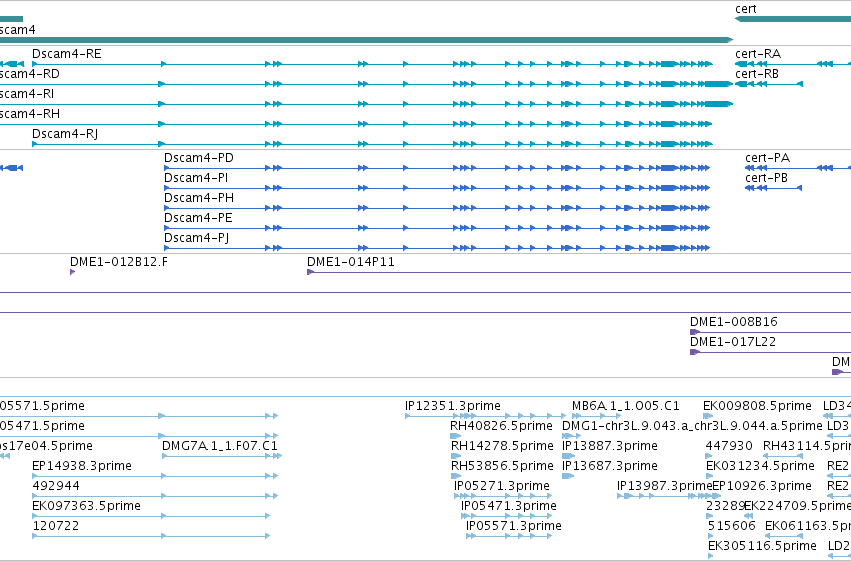Click the EK305116.5prime EST label
The height and width of the screenshot is (561, 851).
pyautogui.click(x=763, y=545)
